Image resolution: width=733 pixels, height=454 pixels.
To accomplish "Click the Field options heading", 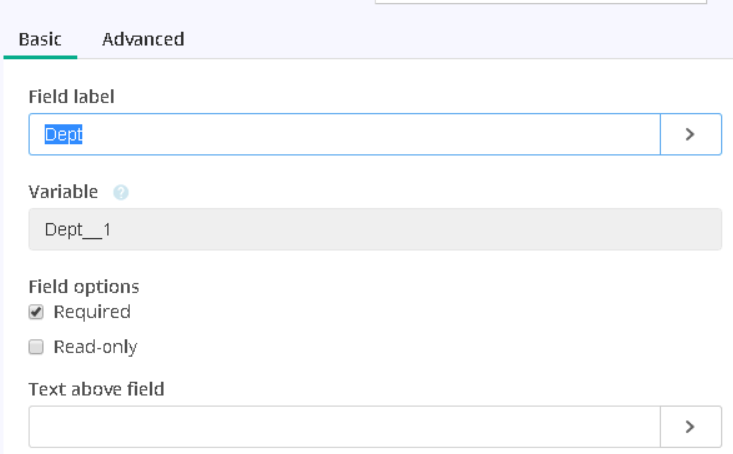I will (x=84, y=287).
